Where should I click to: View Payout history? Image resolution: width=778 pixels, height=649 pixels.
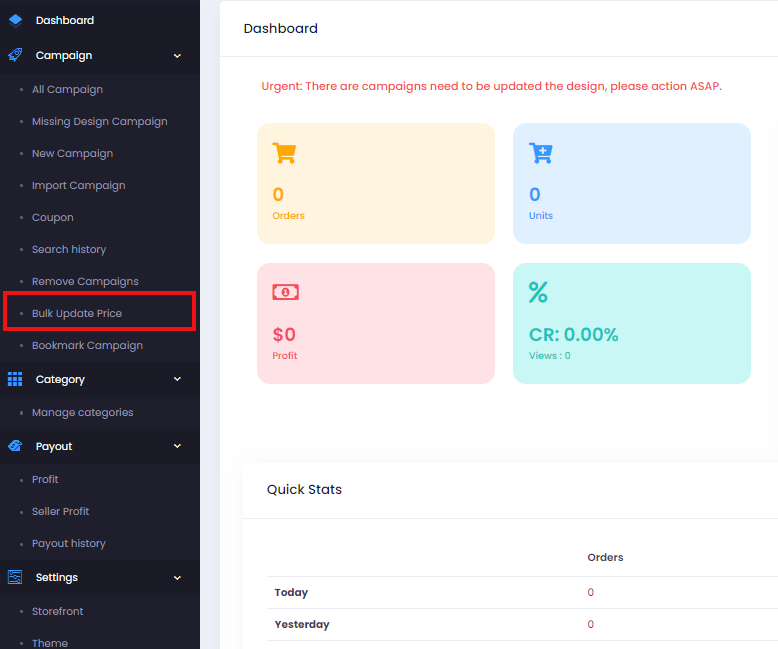pos(69,543)
